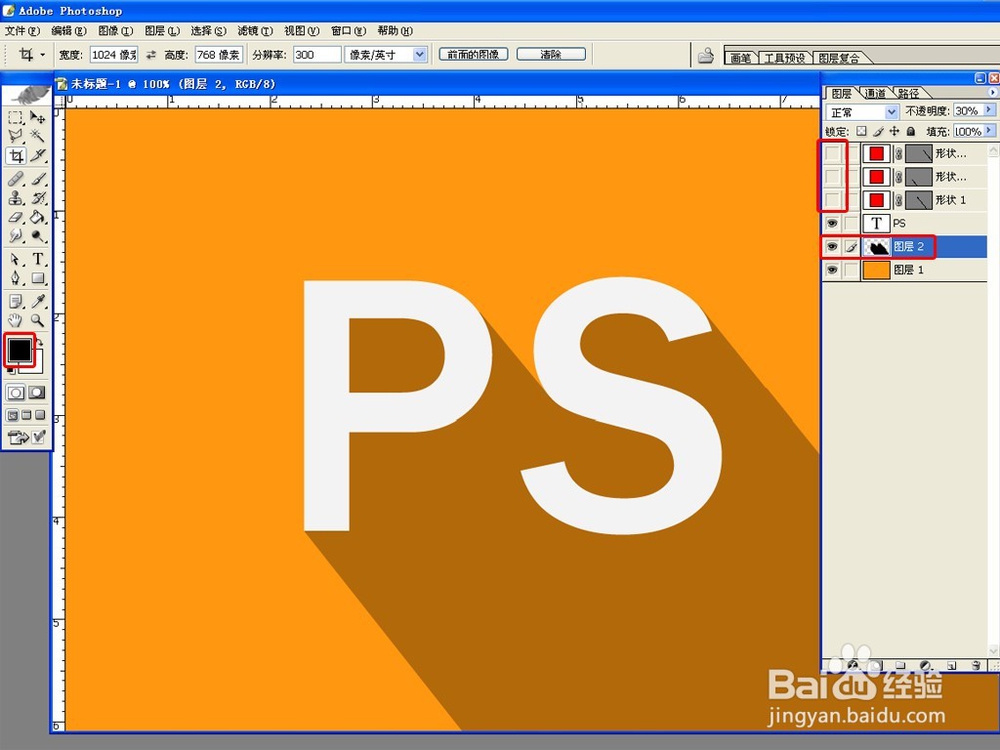Swap width and height values in the options bar

151,55
